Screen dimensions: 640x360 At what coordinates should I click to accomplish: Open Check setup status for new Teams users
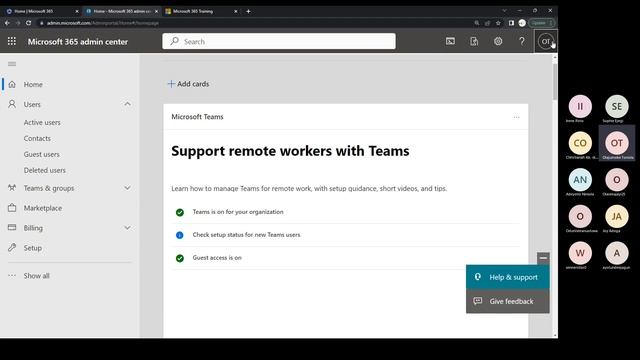click(x=246, y=235)
